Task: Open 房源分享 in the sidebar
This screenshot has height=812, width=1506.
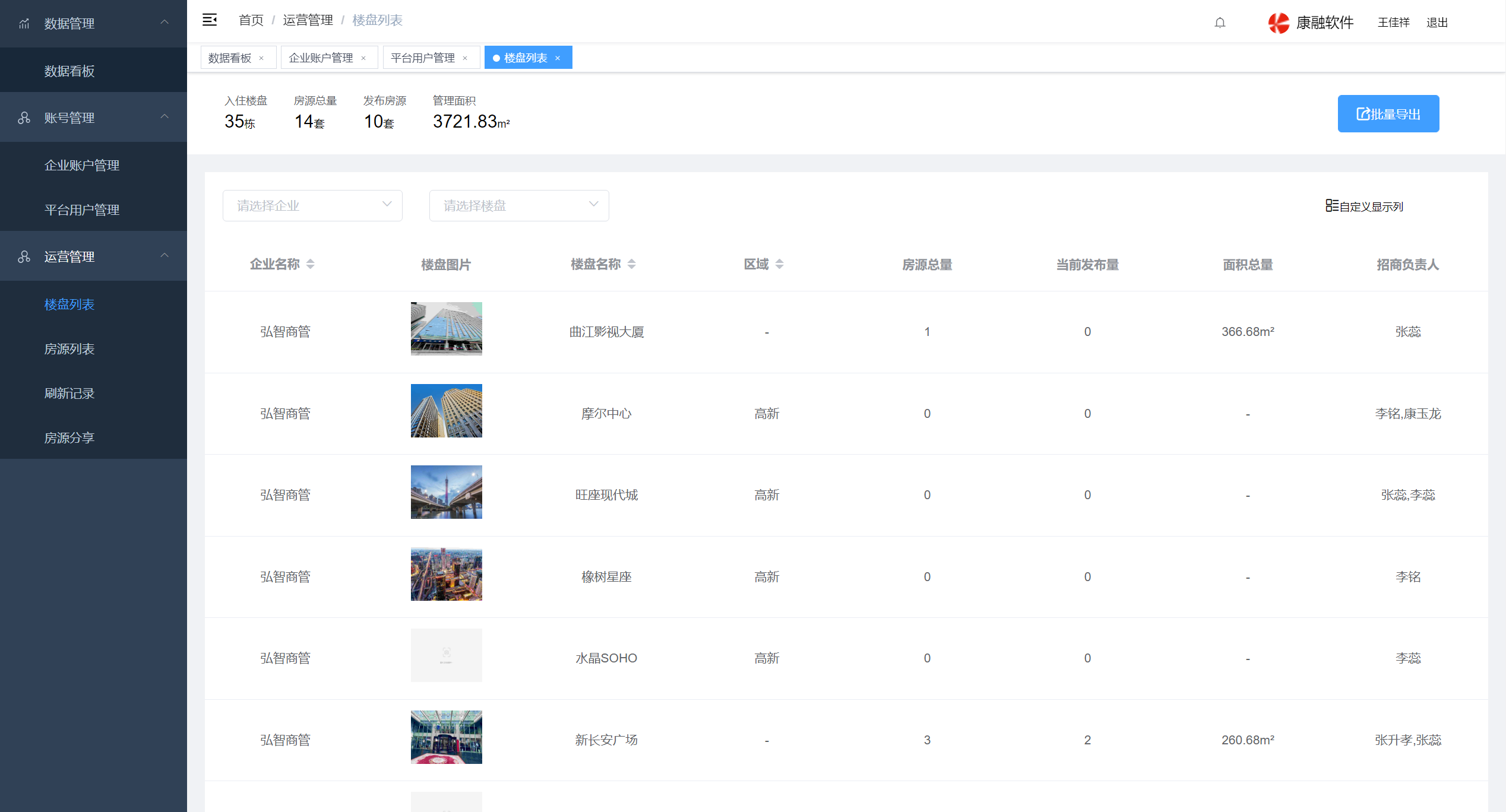Action: (93, 438)
